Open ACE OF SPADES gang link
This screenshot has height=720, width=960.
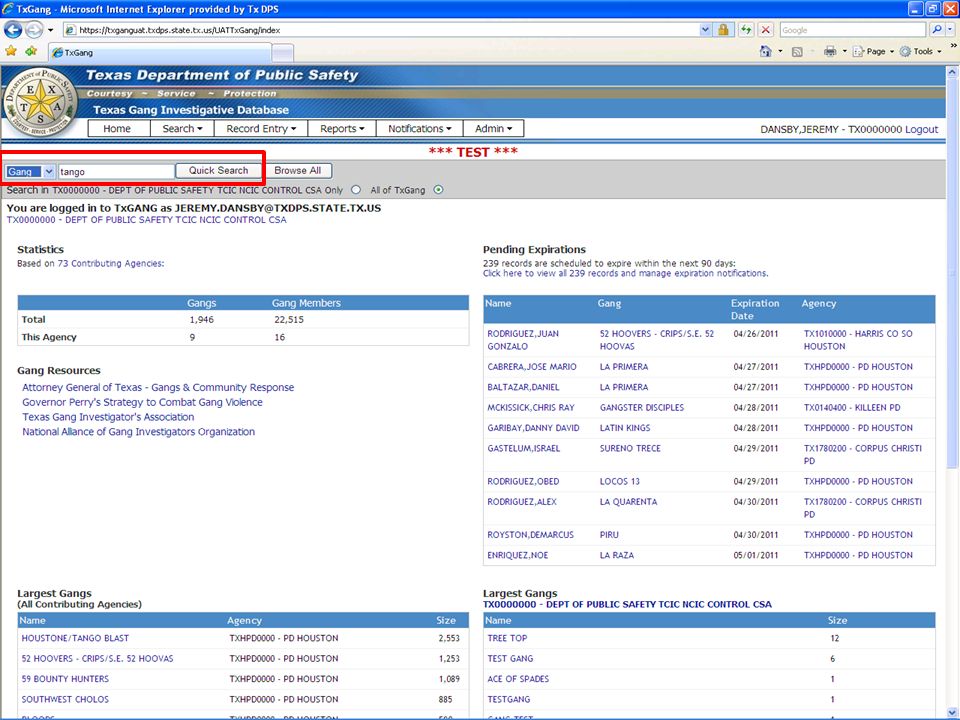[518, 679]
